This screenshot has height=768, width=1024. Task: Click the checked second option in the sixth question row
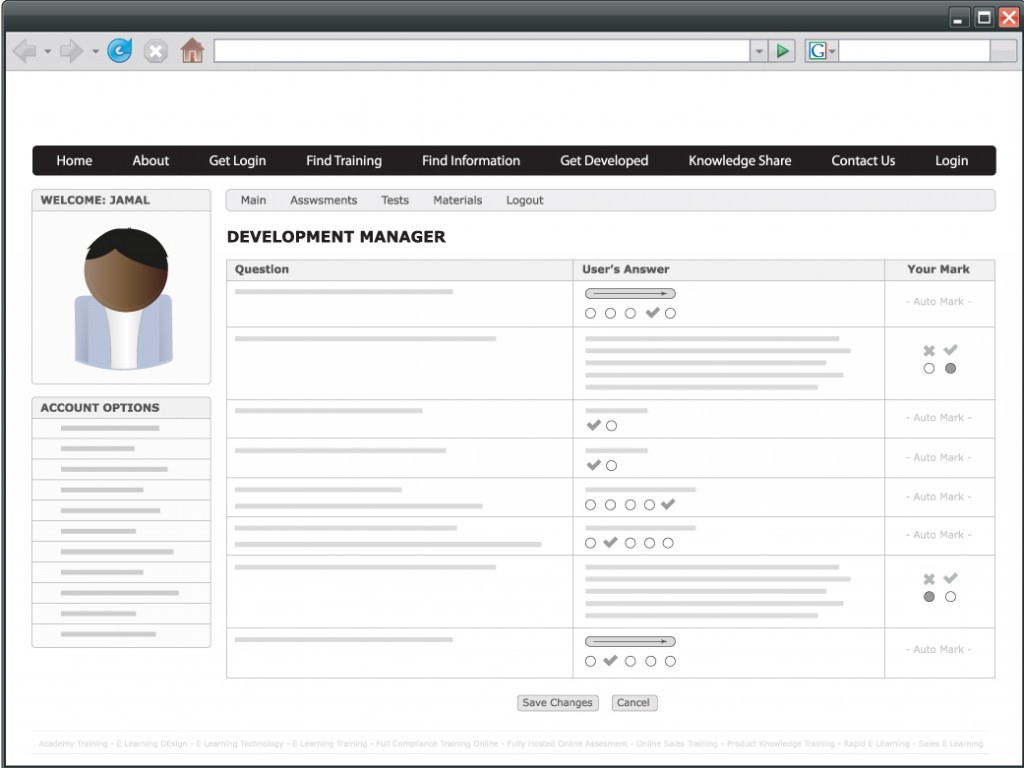pyautogui.click(x=610, y=543)
